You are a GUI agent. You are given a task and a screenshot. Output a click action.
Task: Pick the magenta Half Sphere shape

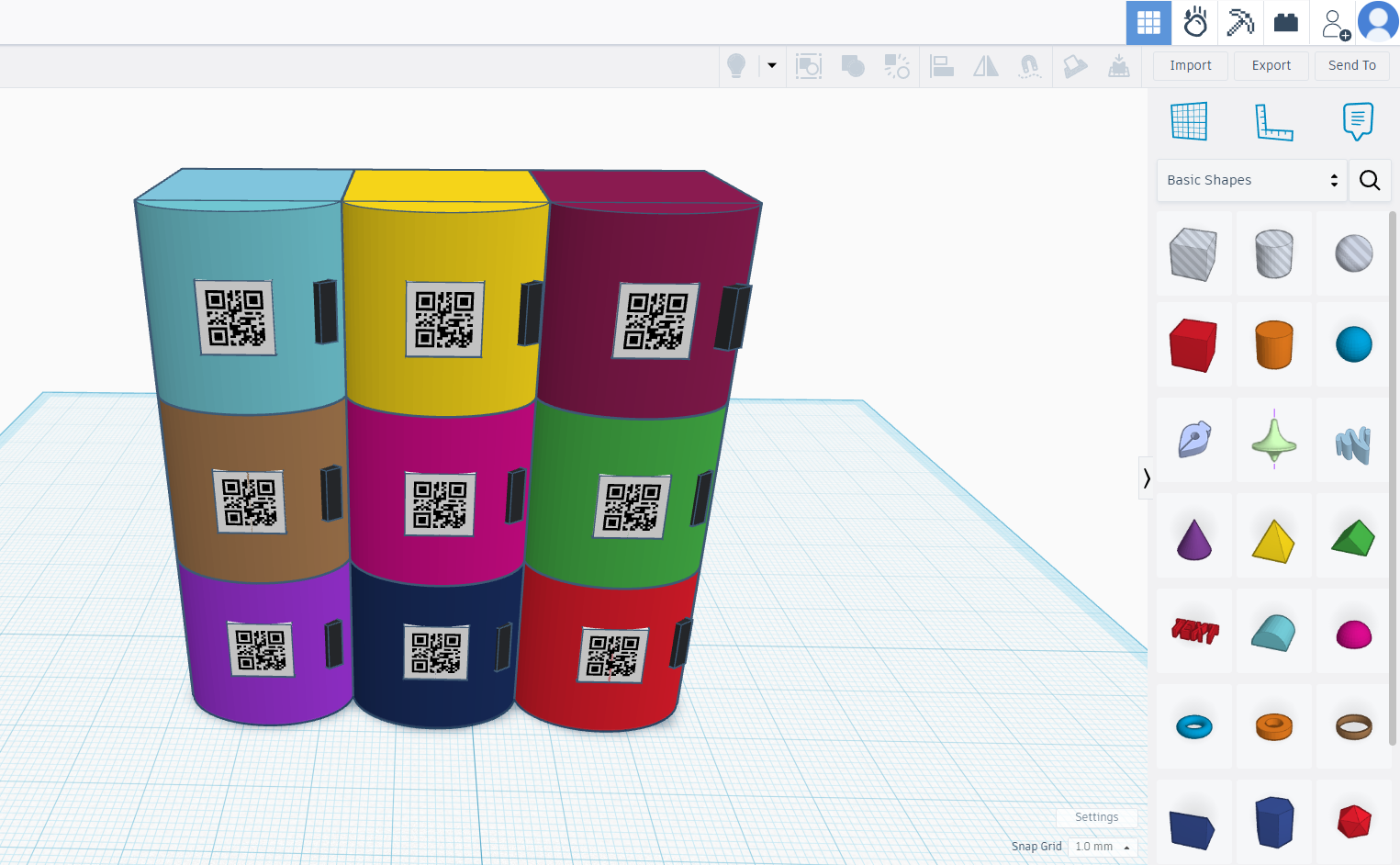[x=1353, y=634]
